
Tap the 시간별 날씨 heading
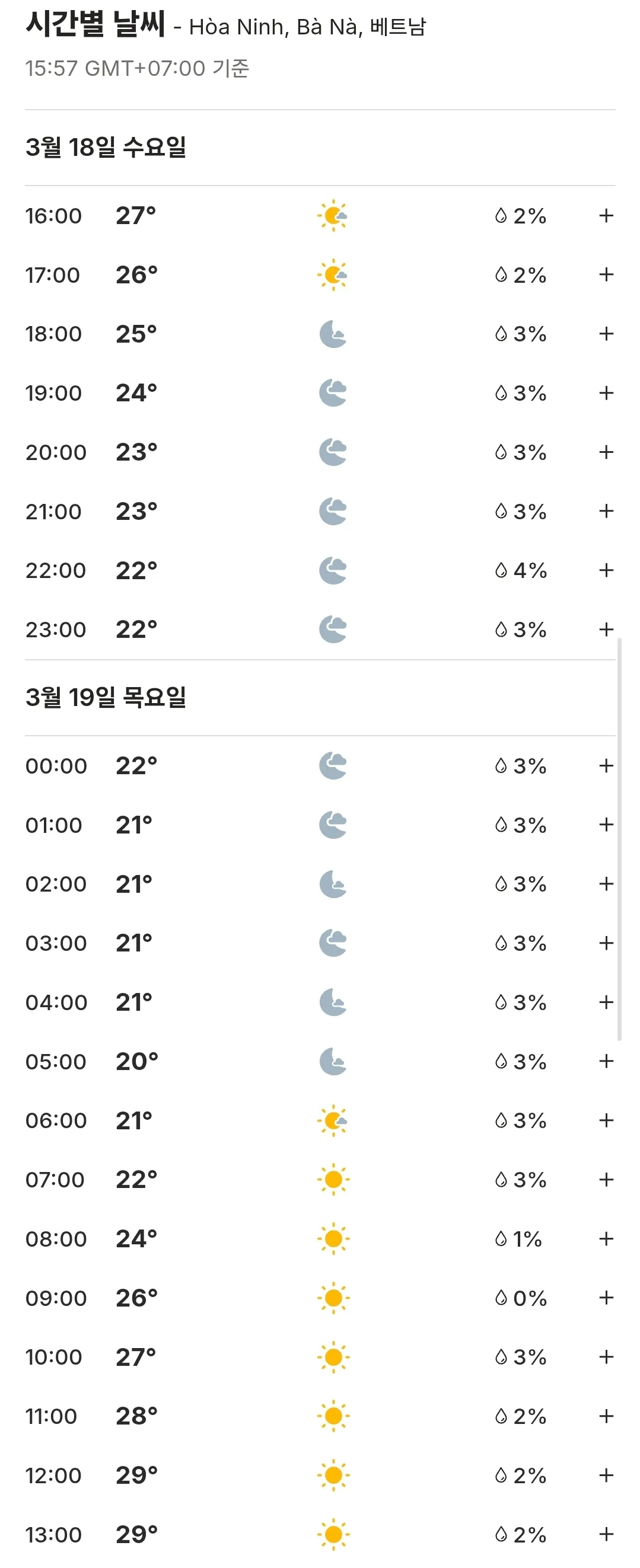(95, 24)
